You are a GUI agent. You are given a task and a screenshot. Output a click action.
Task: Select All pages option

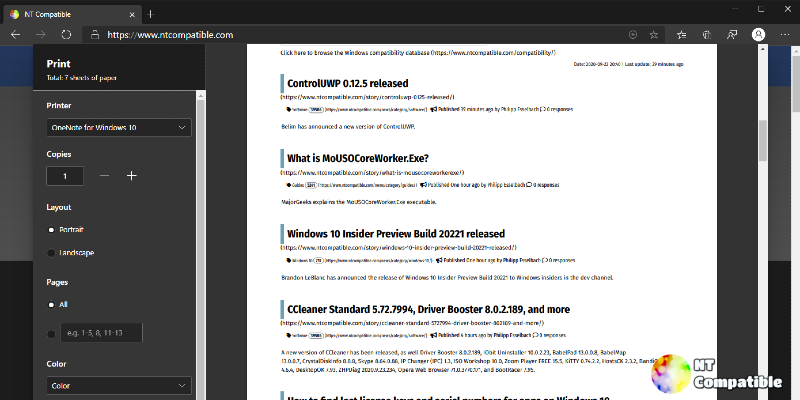click(x=51, y=305)
